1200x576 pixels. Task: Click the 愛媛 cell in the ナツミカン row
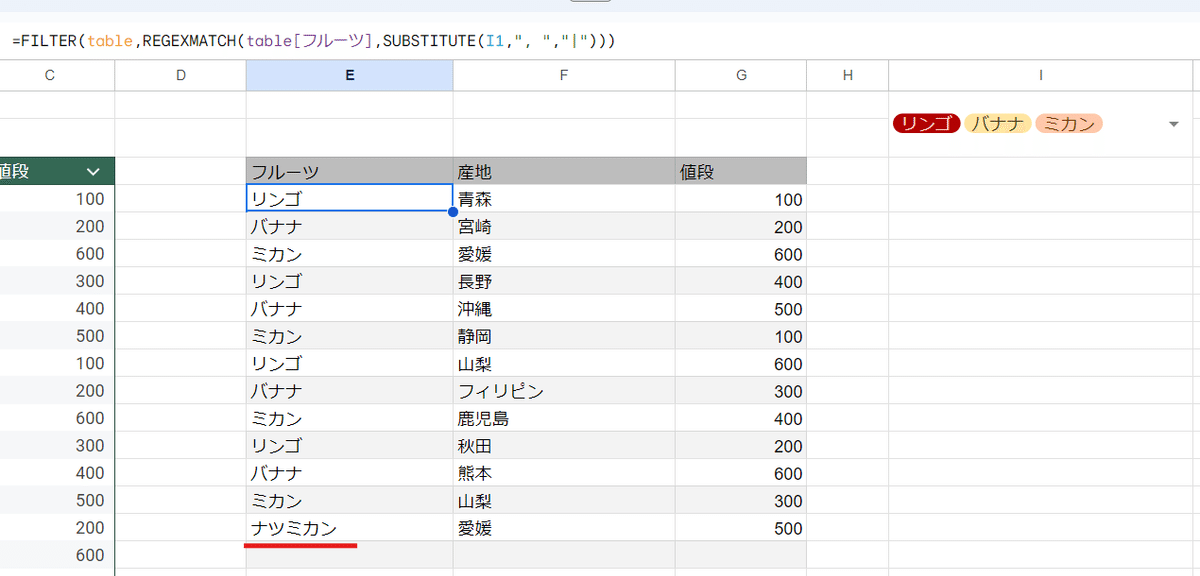tap(564, 528)
